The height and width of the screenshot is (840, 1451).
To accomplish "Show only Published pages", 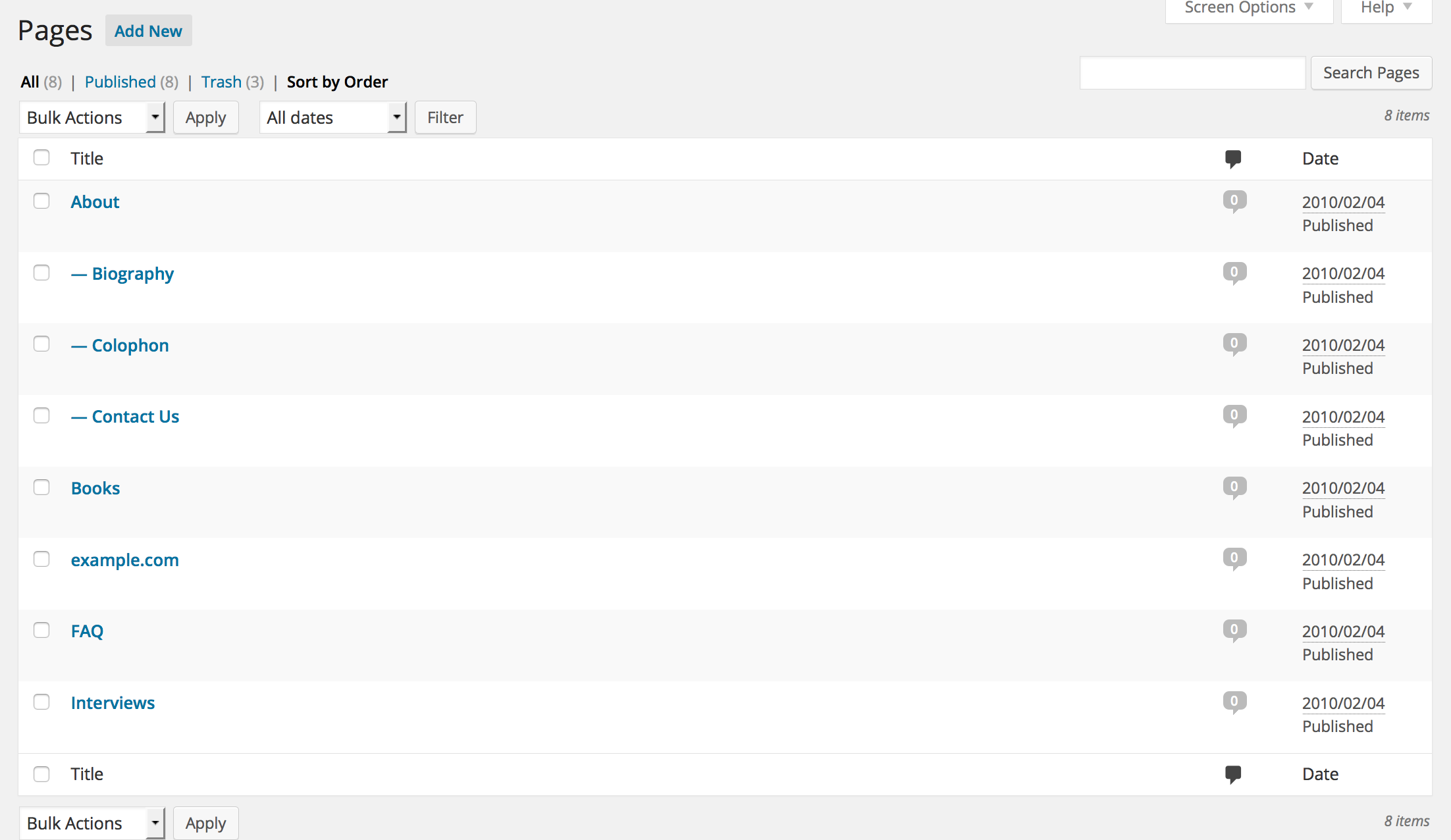I will click(120, 82).
